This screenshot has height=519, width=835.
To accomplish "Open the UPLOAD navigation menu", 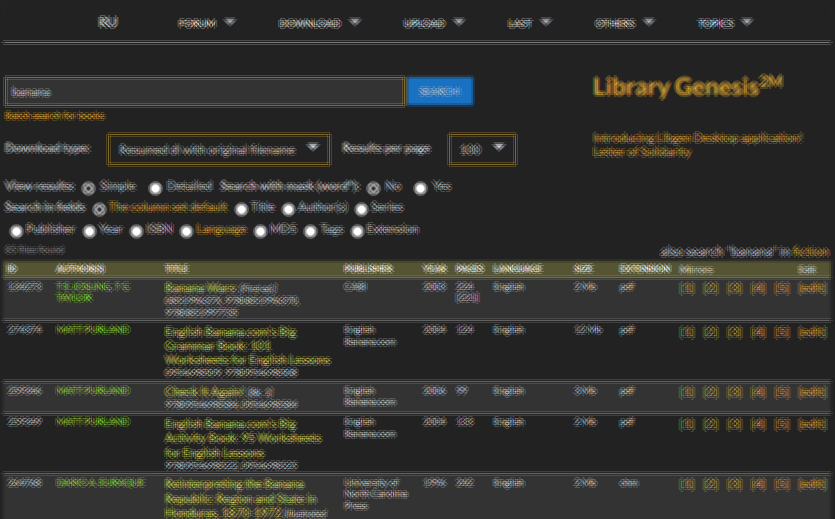I will click(x=458, y=21).
